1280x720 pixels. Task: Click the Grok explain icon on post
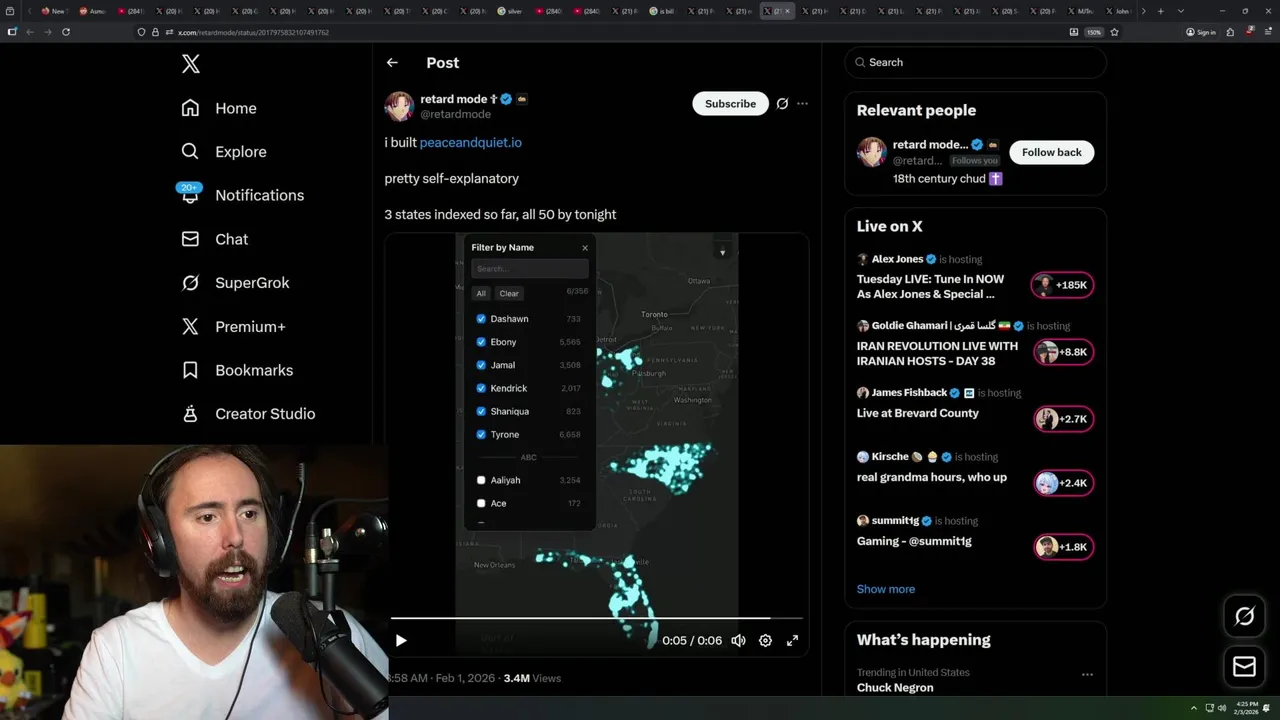(782, 104)
